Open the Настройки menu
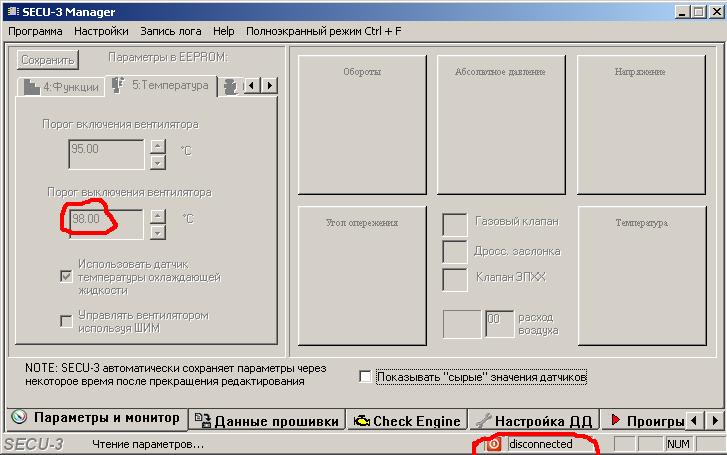The width and height of the screenshot is (727, 455). pos(101,31)
